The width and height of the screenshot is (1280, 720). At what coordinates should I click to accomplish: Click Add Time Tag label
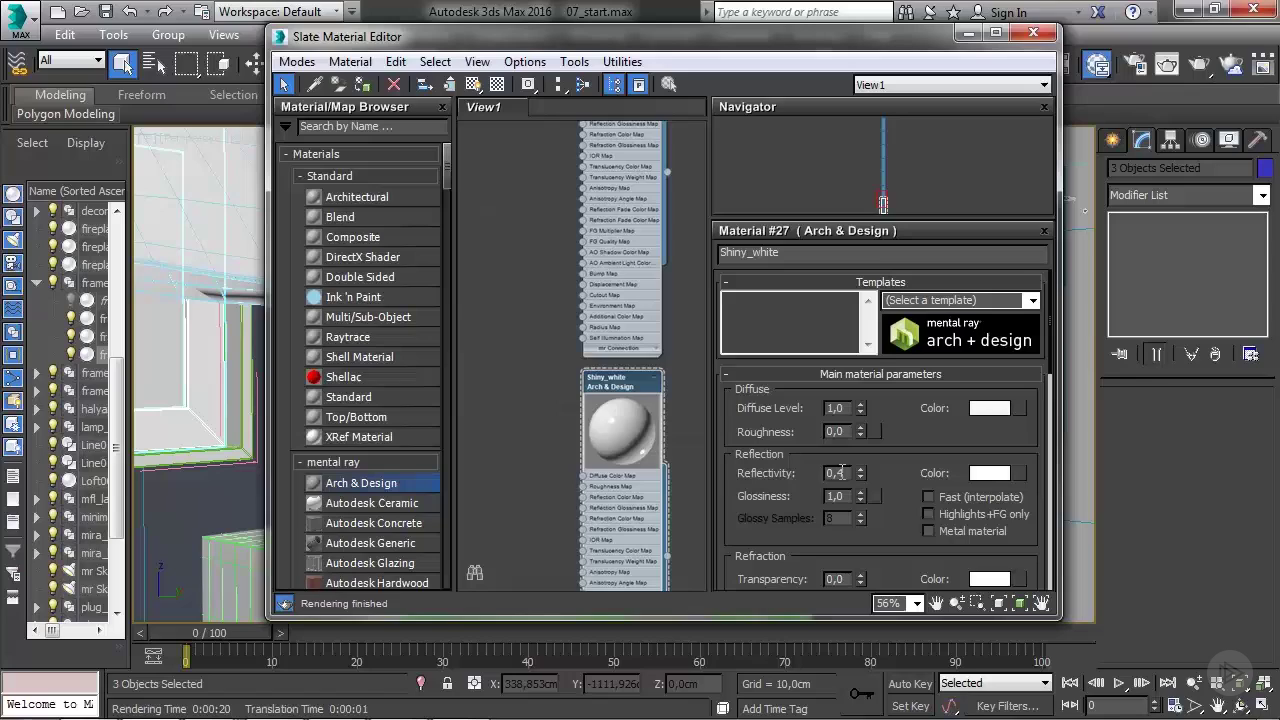pyautogui.click(x=775, y=709)
